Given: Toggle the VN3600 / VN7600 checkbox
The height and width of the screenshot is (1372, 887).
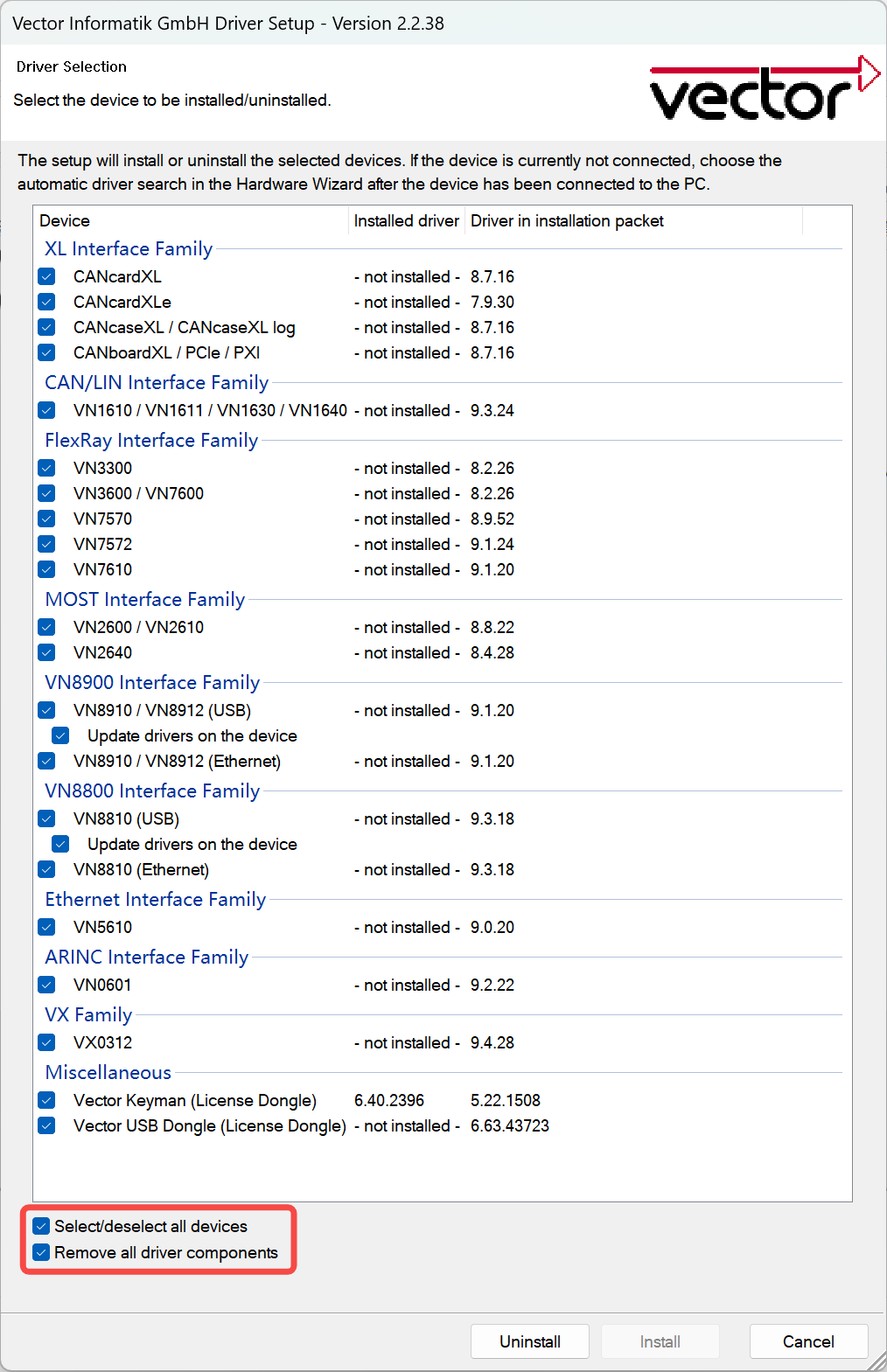Looking at the screenshot, I should pyautogui.click(x=47, y=493).
